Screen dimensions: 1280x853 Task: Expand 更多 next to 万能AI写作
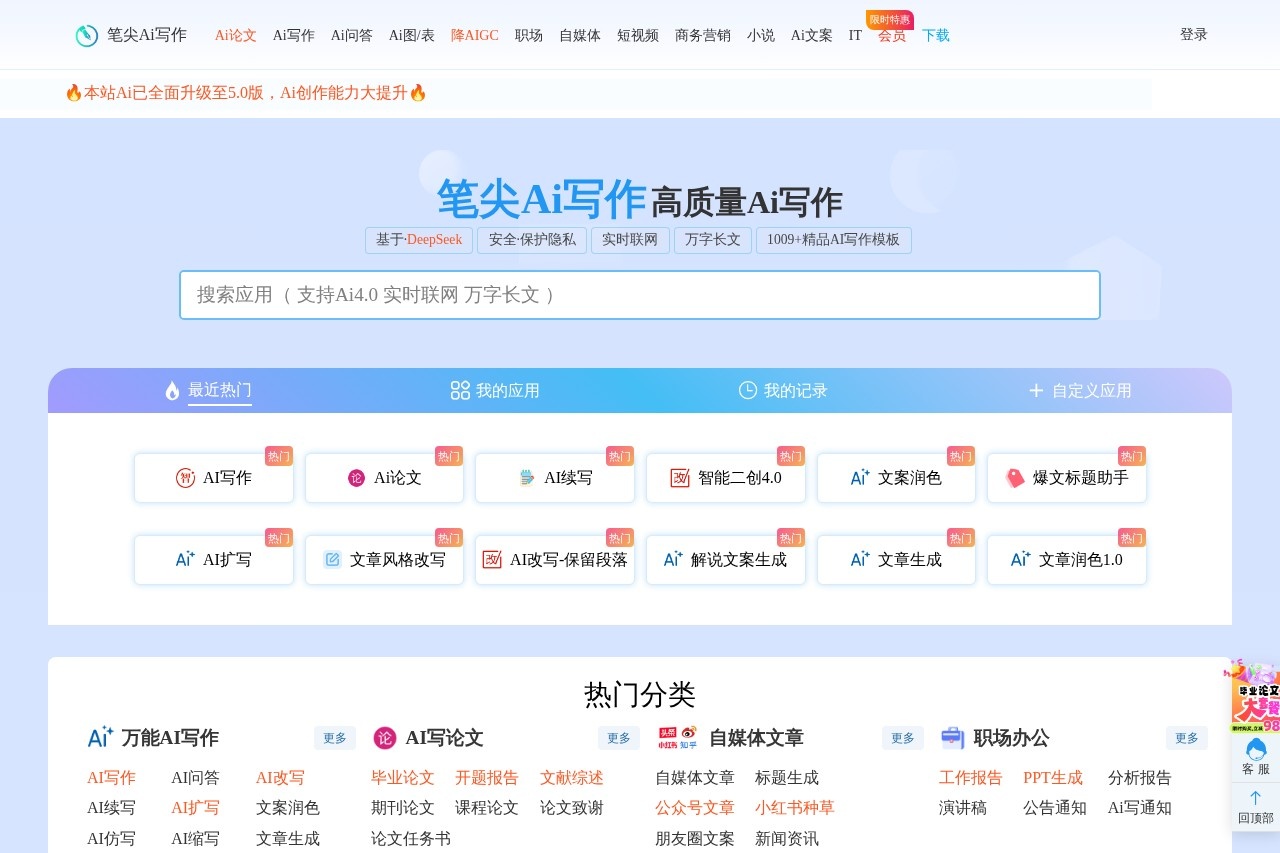click(334, 738)
